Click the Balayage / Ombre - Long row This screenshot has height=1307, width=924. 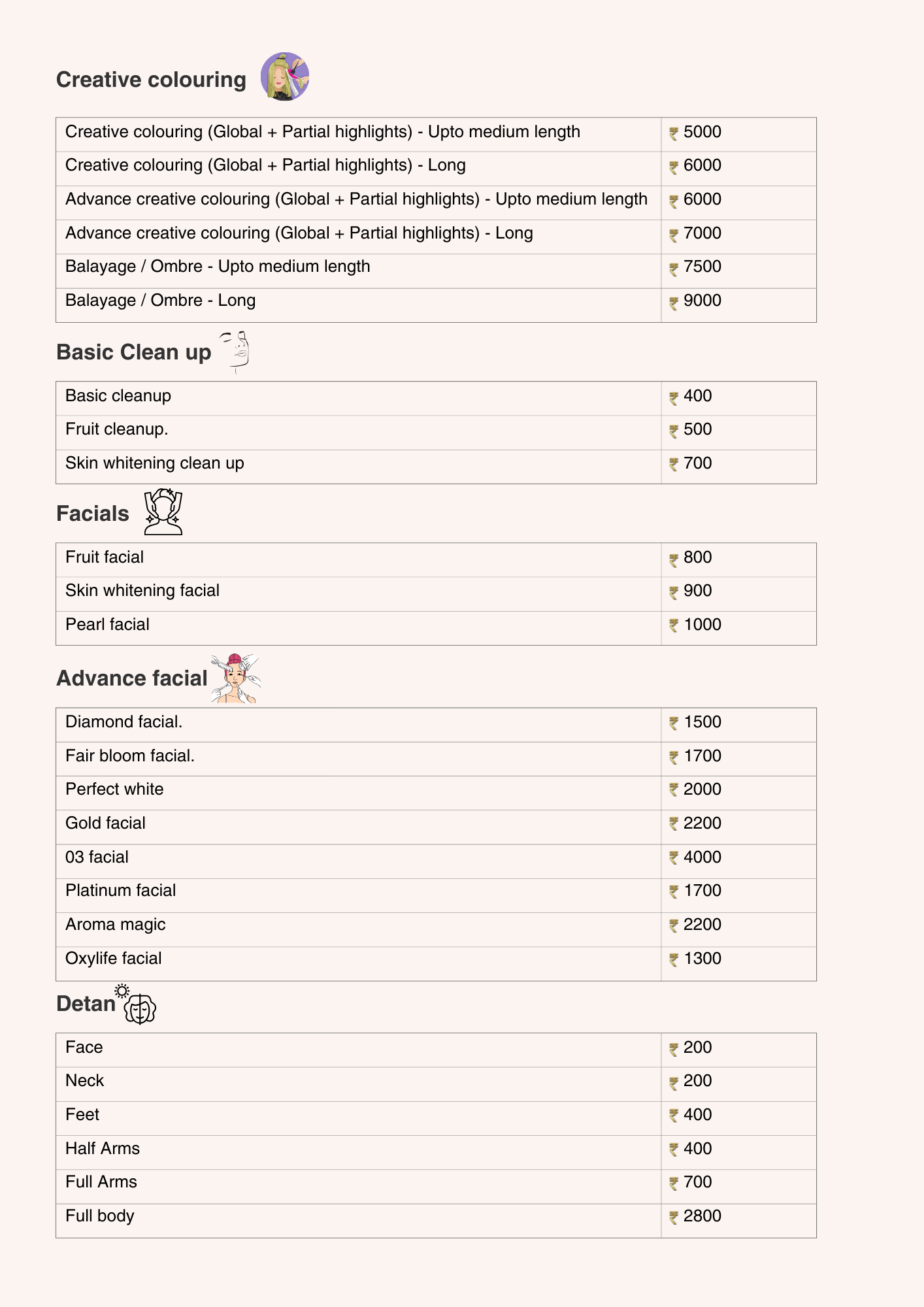point(160,301)
